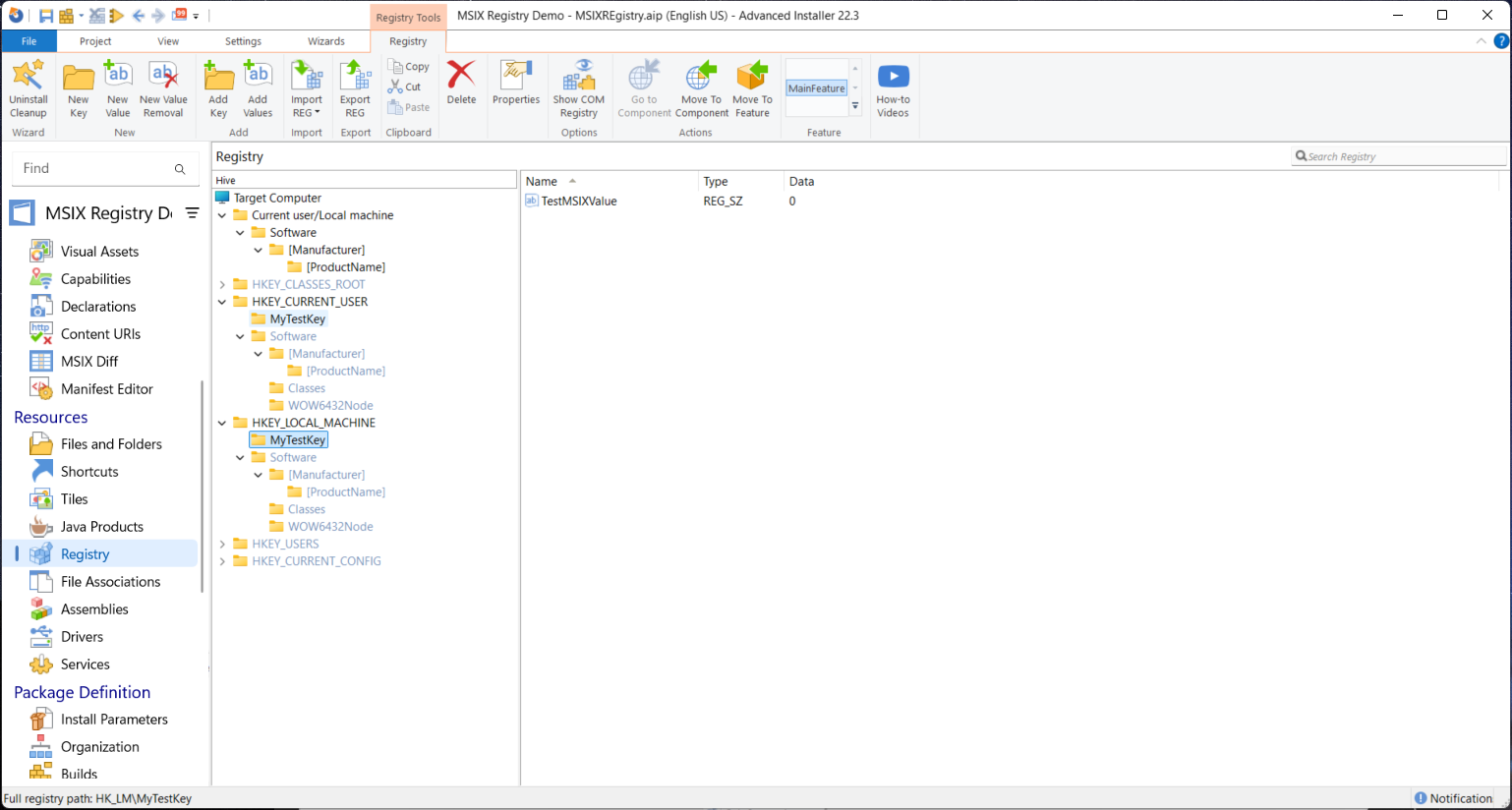The height and width of the screenshot is (810, 1512).
Task: Open Install Parameters page
Action: [114, 720]
